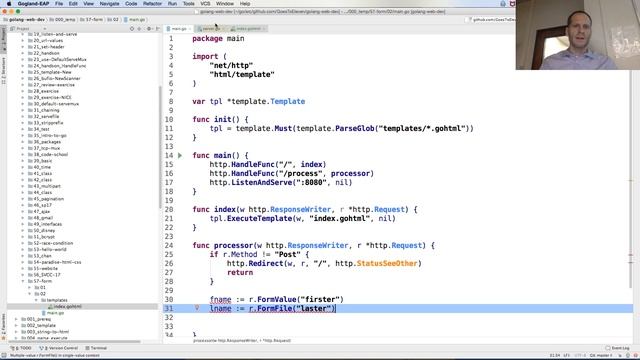
Task: Open the Refactor menu
Action: tap(153, 4)
